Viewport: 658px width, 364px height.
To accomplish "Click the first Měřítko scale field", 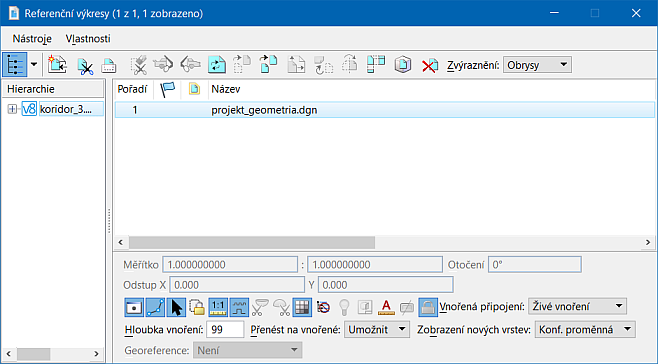I will click(x=230, y=264).
